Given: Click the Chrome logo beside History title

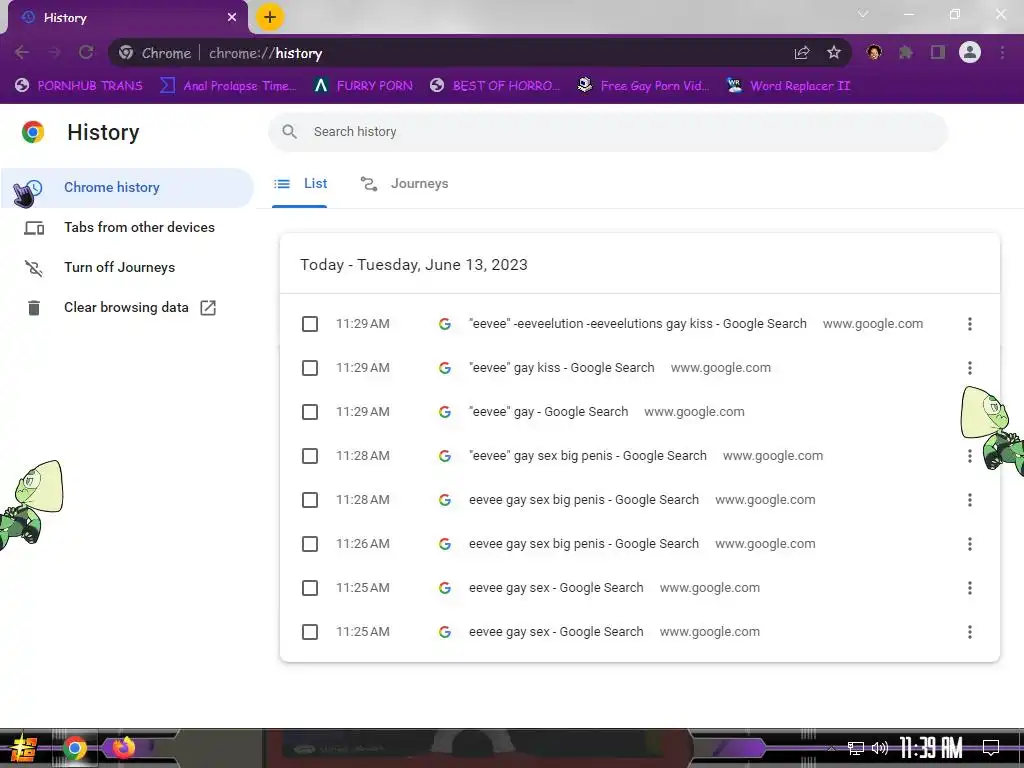Looking at the screenshot, I should [x=33, y=132].
